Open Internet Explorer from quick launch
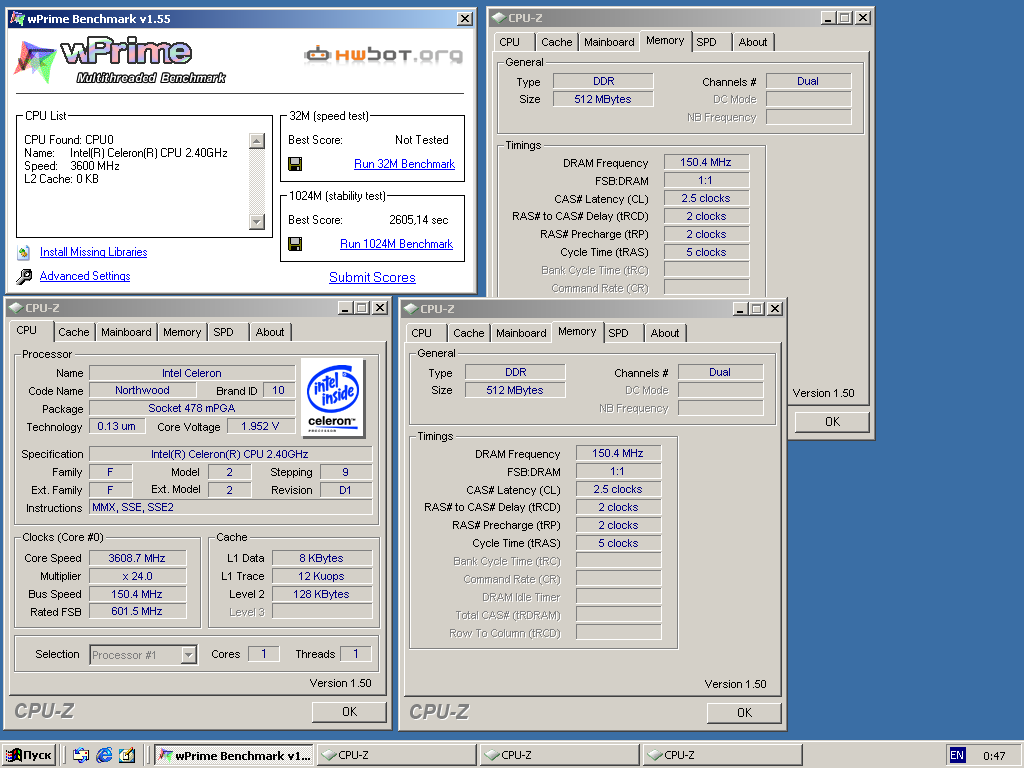 pos(104,755)
